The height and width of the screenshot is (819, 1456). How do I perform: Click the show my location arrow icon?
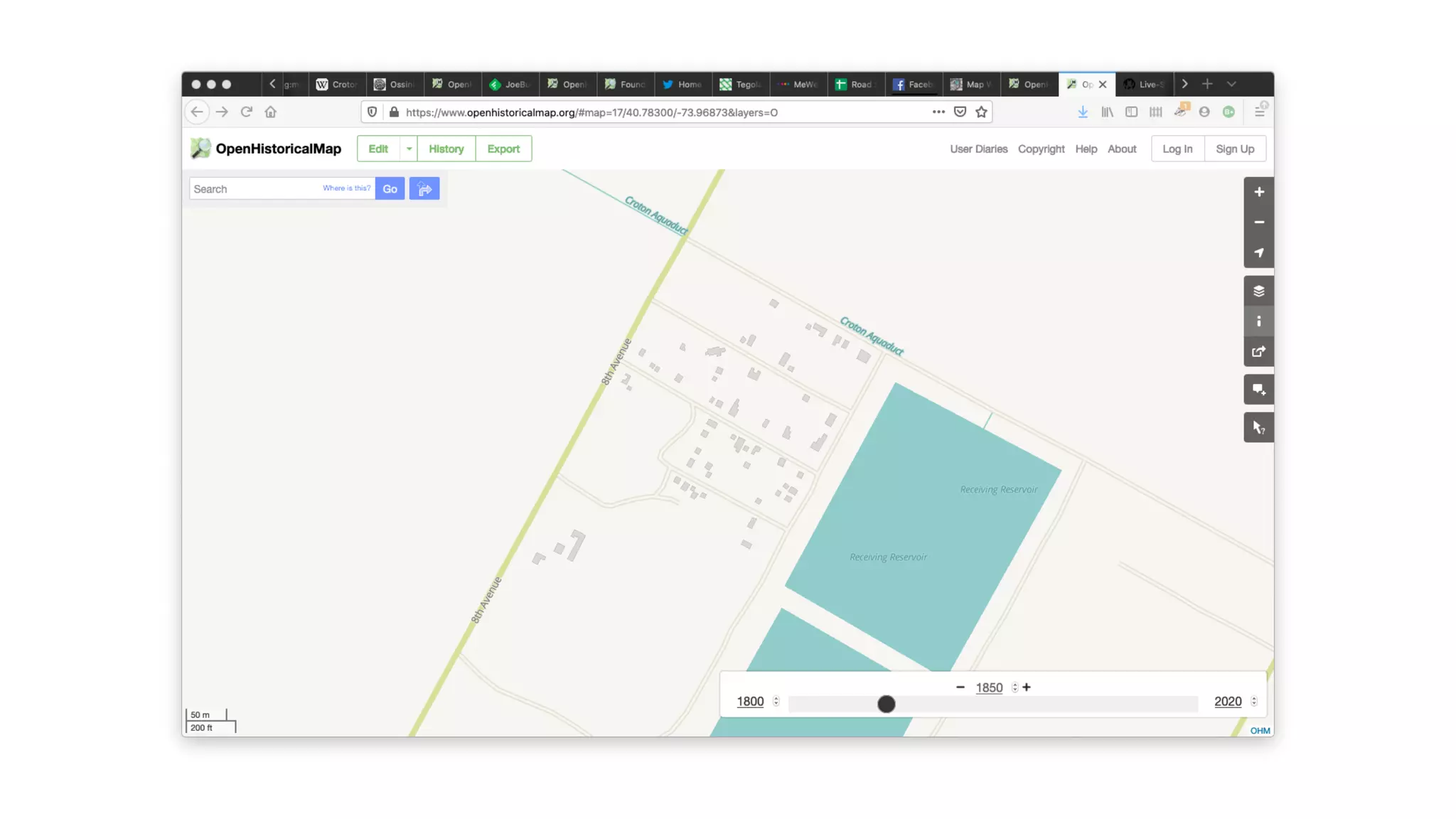pos(1258,253)
